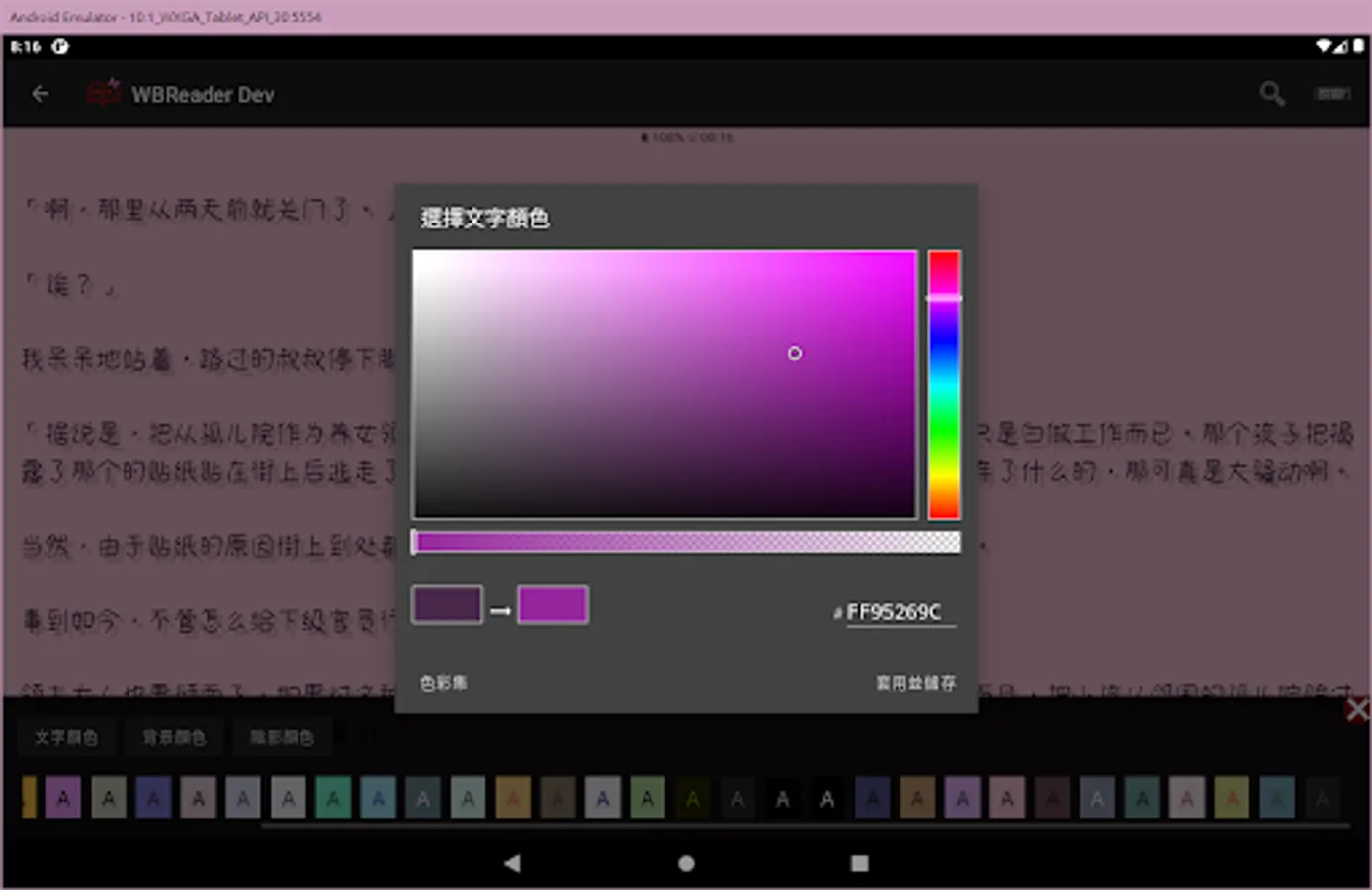
Task: Pick white corner in saturation color field
Action: 418,255
